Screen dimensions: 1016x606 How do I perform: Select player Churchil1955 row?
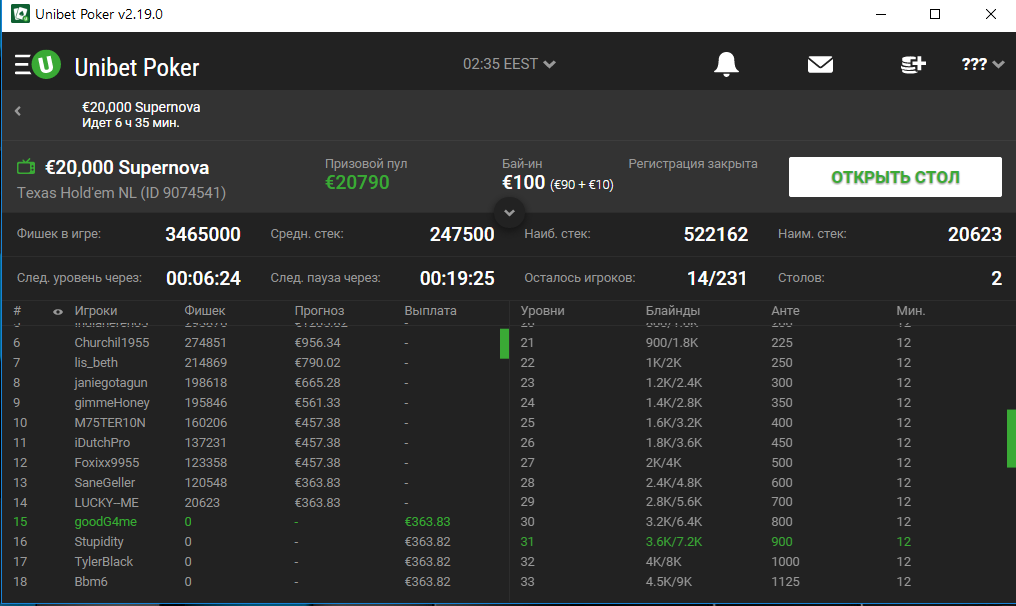tap(254, 343)
